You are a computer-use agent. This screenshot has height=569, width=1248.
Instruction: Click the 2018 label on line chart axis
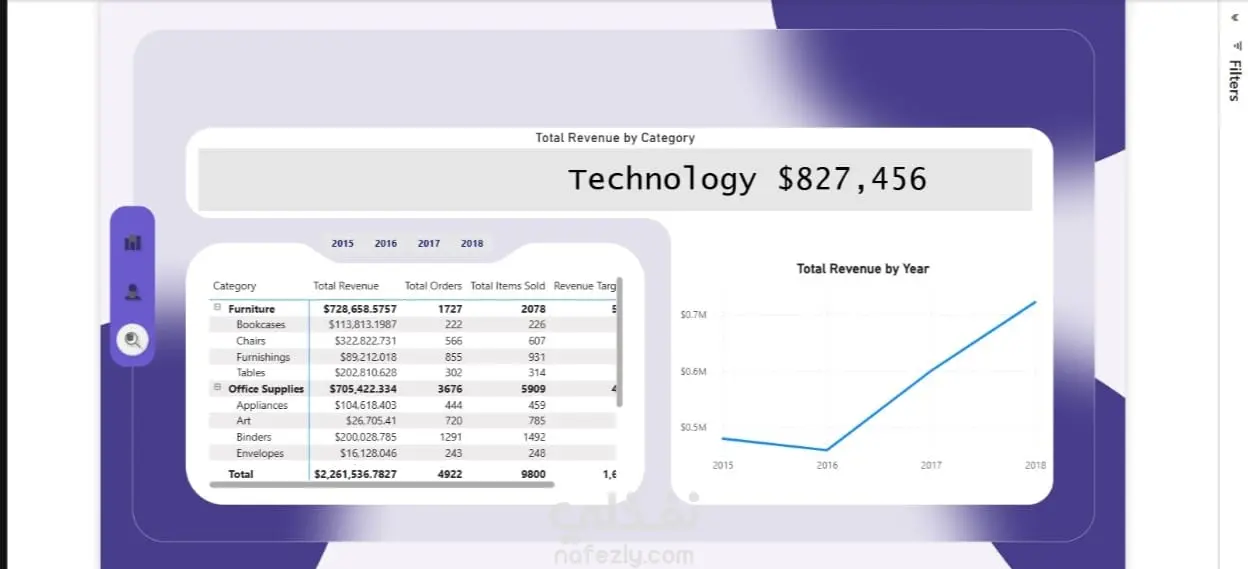(x=1035, y=465)
